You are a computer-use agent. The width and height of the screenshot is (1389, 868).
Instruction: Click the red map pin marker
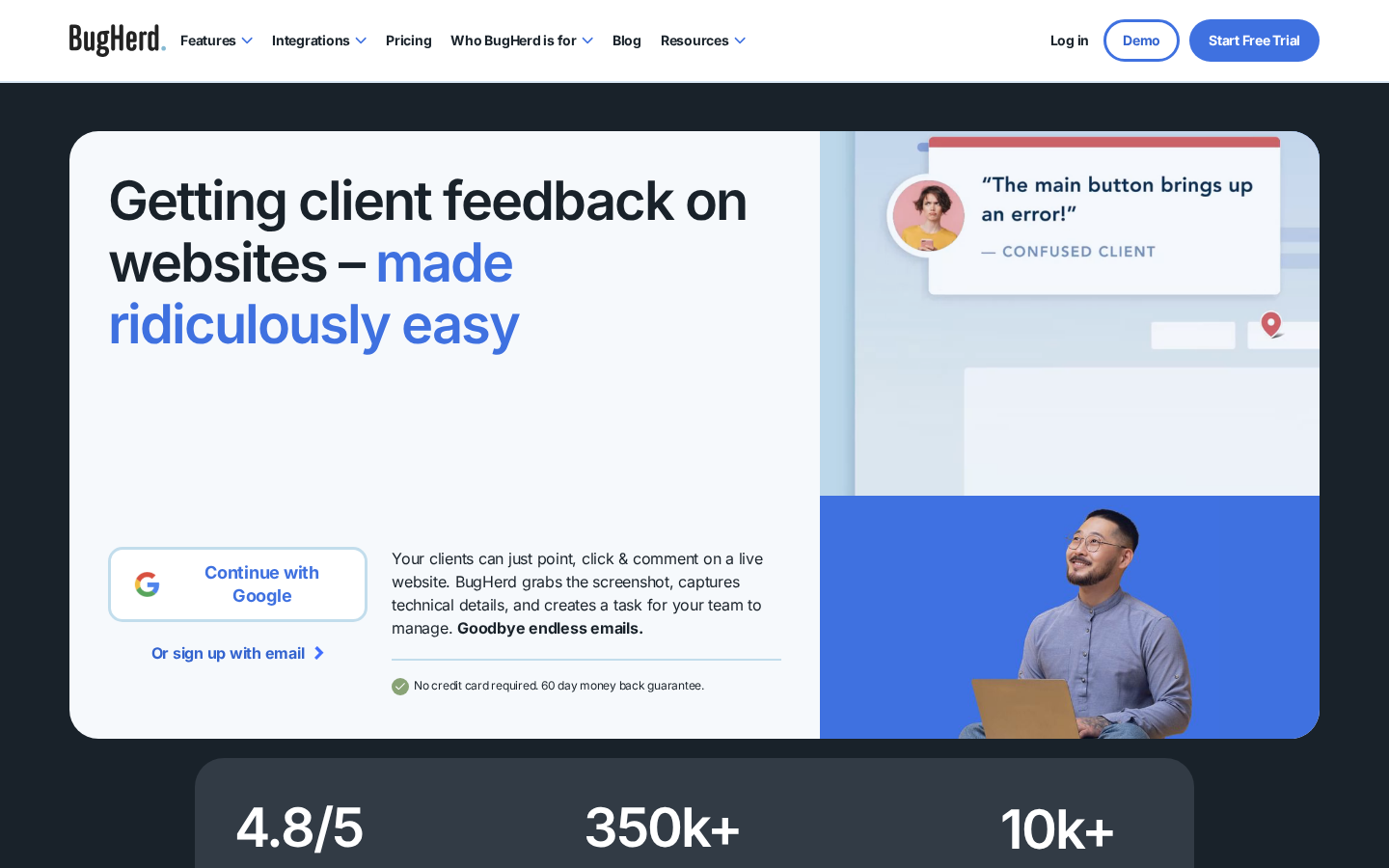(x=1271, y=324)
